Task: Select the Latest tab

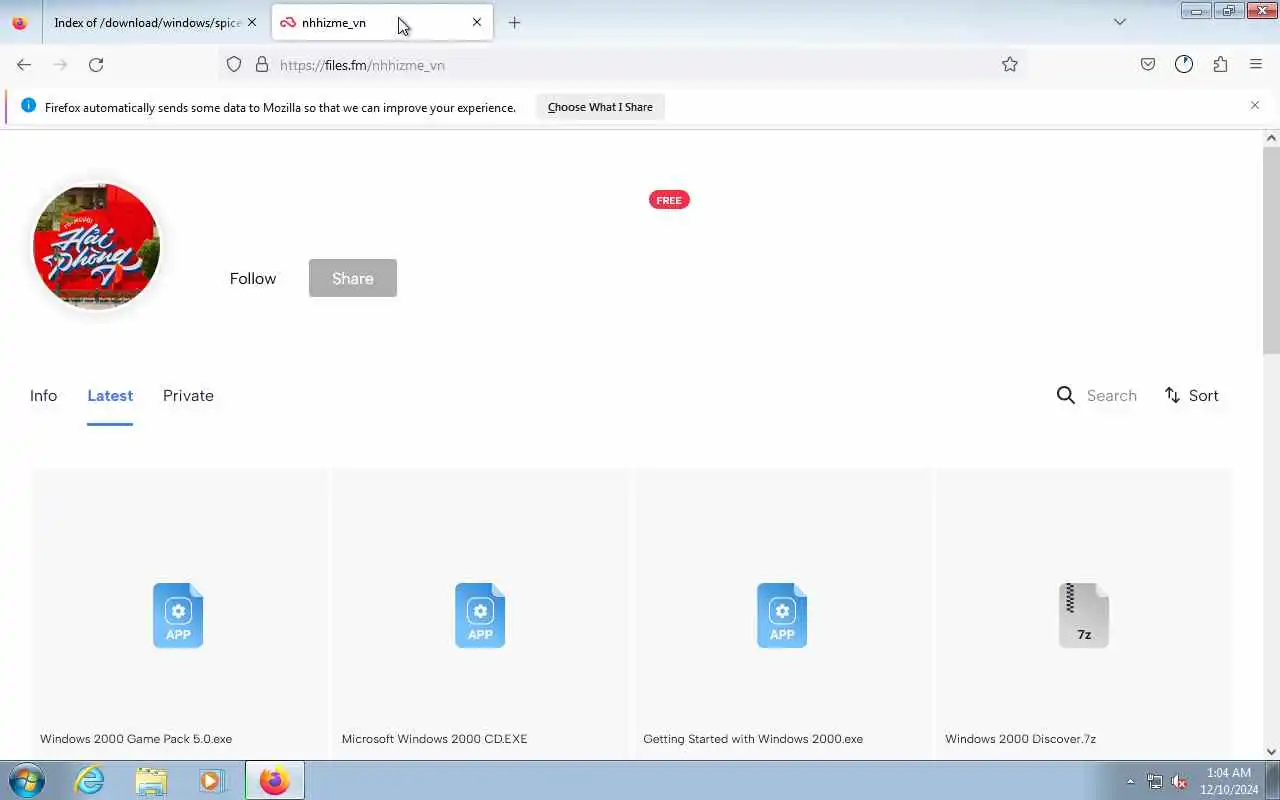Action: tap(110, 396)
